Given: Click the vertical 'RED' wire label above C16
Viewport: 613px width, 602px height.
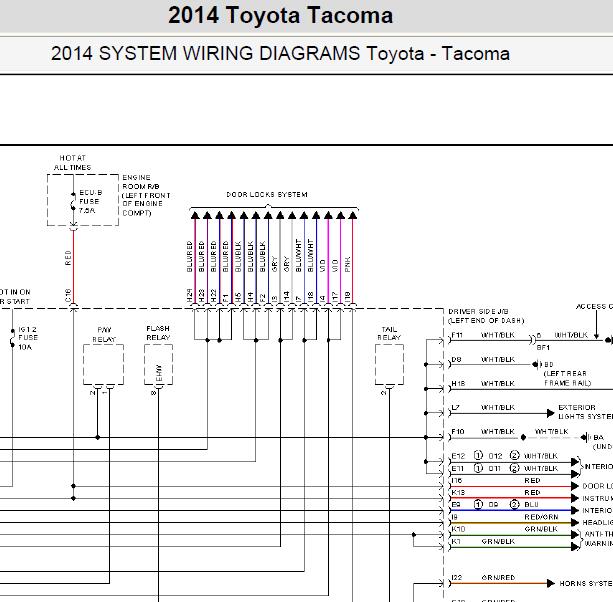Looking at the screenshot, I should pos(68,258).
